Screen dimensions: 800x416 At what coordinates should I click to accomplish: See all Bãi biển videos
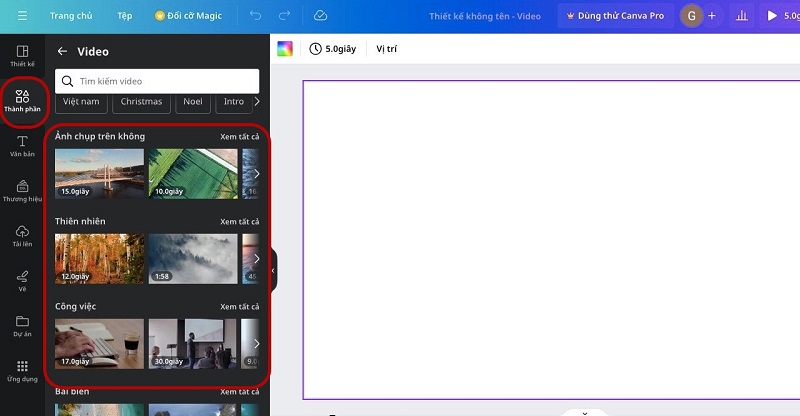pos(240,391)
